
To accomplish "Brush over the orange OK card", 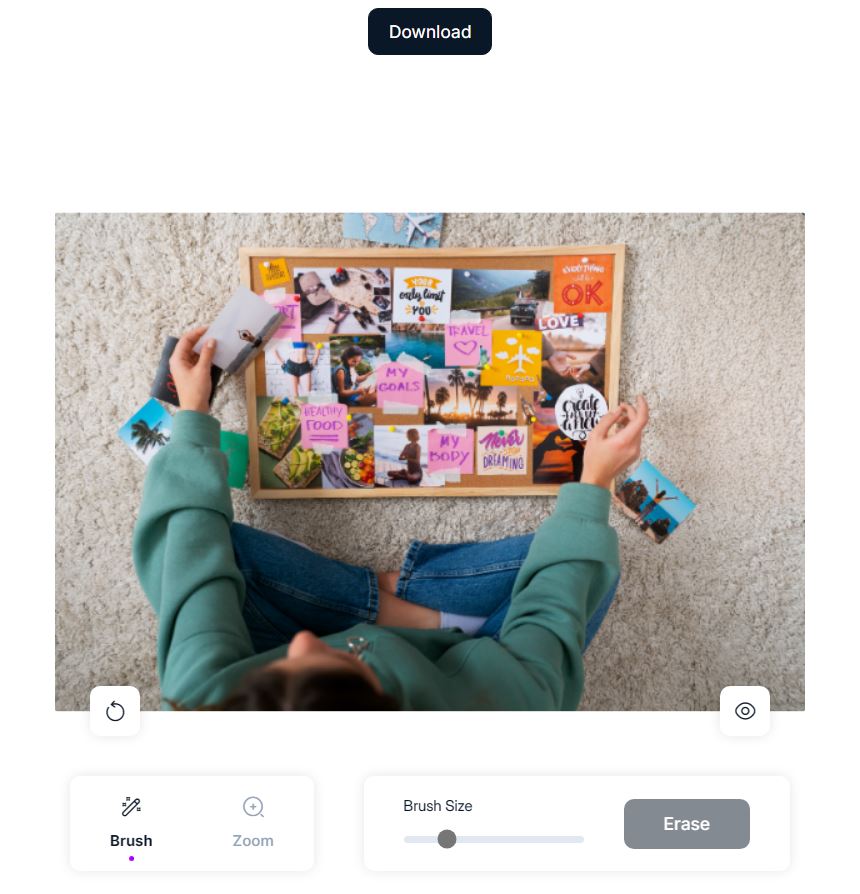I will tap(582, 285).
